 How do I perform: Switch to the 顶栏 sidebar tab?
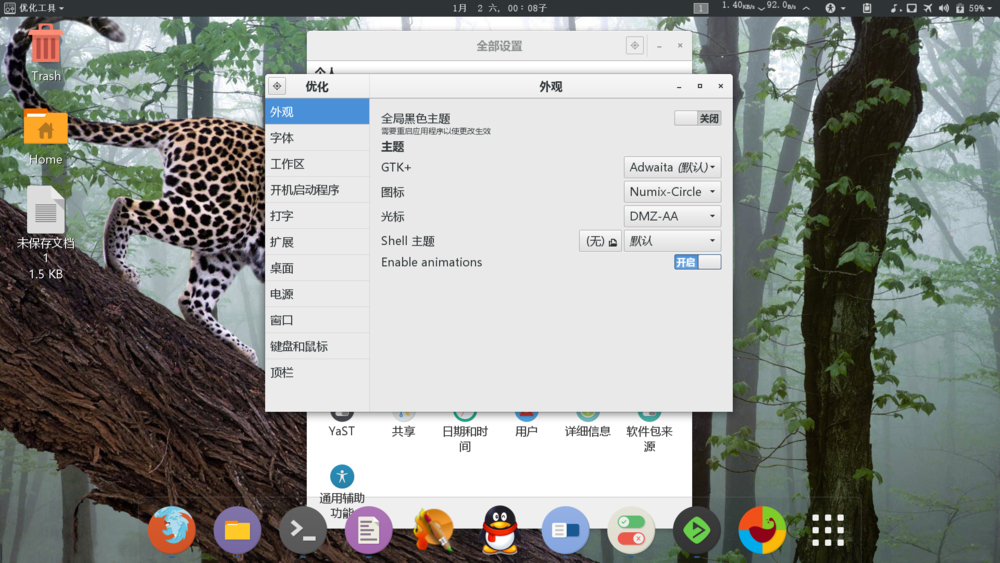[x=317, y=372]
